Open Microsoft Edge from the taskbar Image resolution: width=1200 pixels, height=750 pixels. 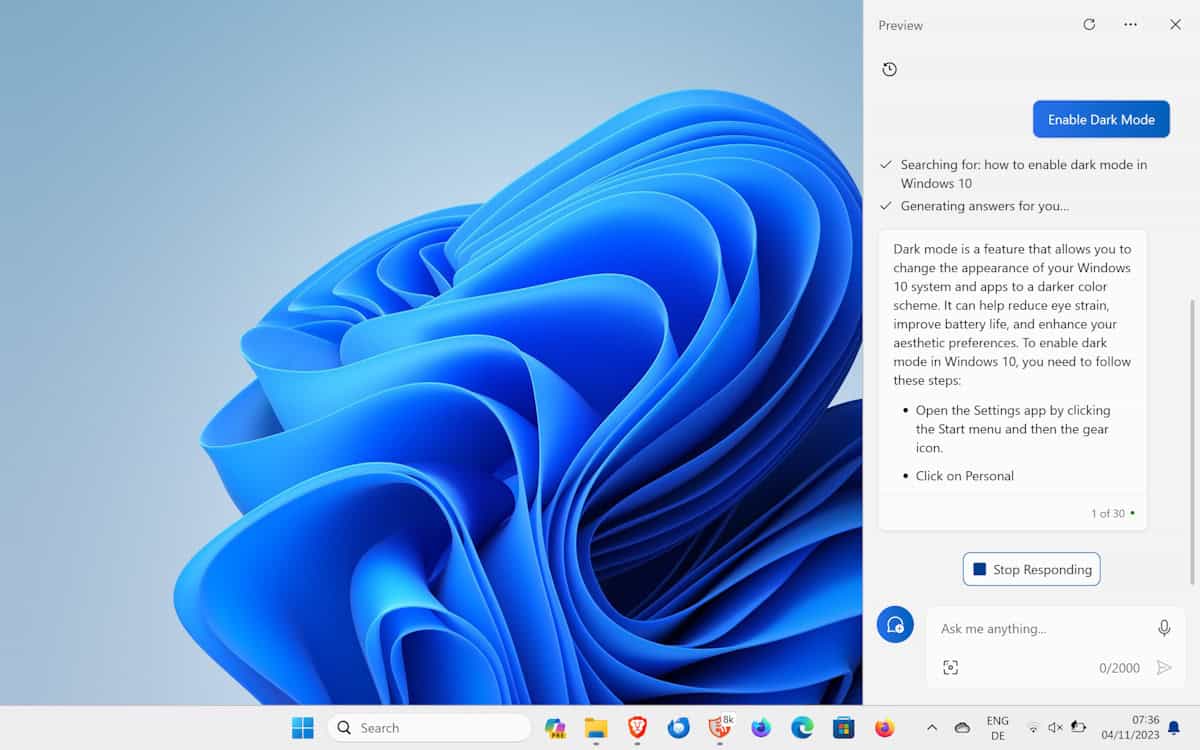[x=802, y=728]
